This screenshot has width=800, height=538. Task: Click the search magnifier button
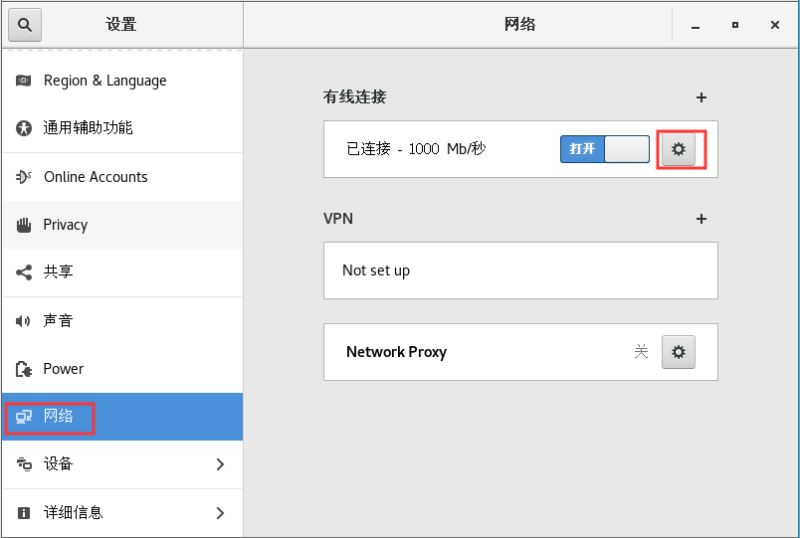[25, 25]
